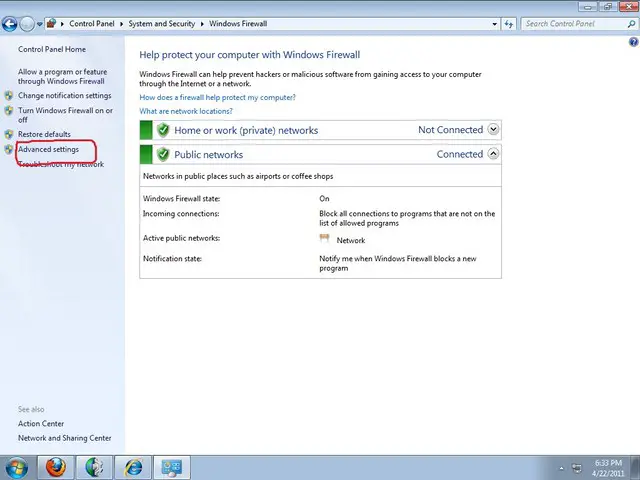Close the Windows Firewall window
Viewport: 640px width, 480px height.
[629, 7]
